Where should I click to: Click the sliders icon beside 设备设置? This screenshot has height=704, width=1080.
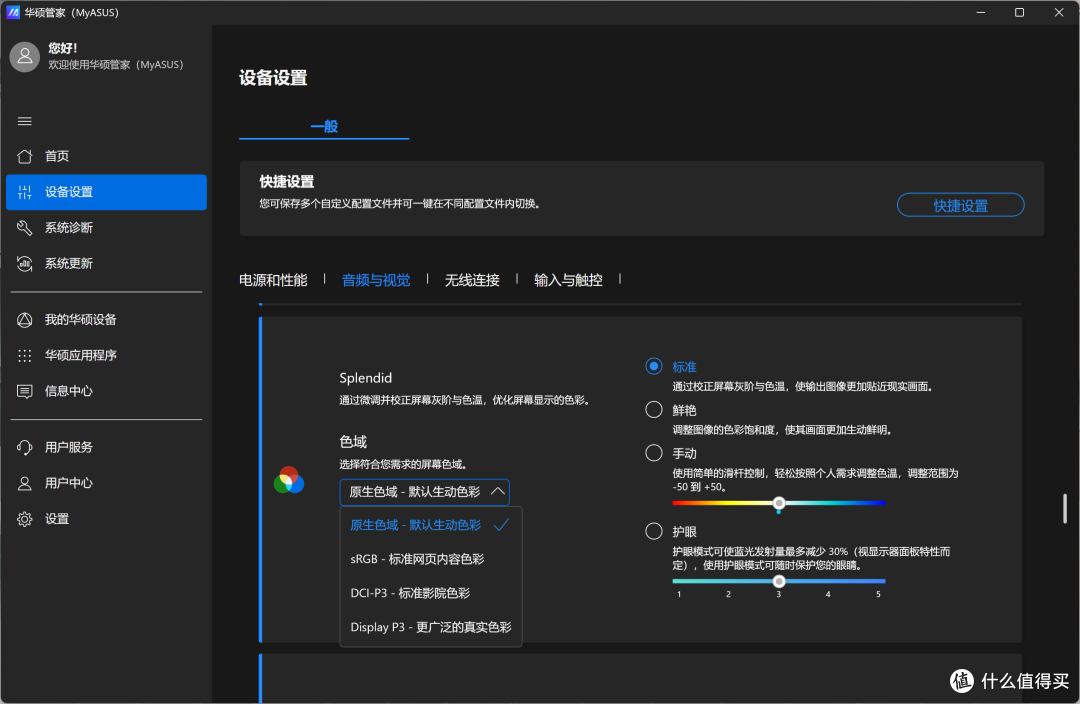tap(25, 192)
